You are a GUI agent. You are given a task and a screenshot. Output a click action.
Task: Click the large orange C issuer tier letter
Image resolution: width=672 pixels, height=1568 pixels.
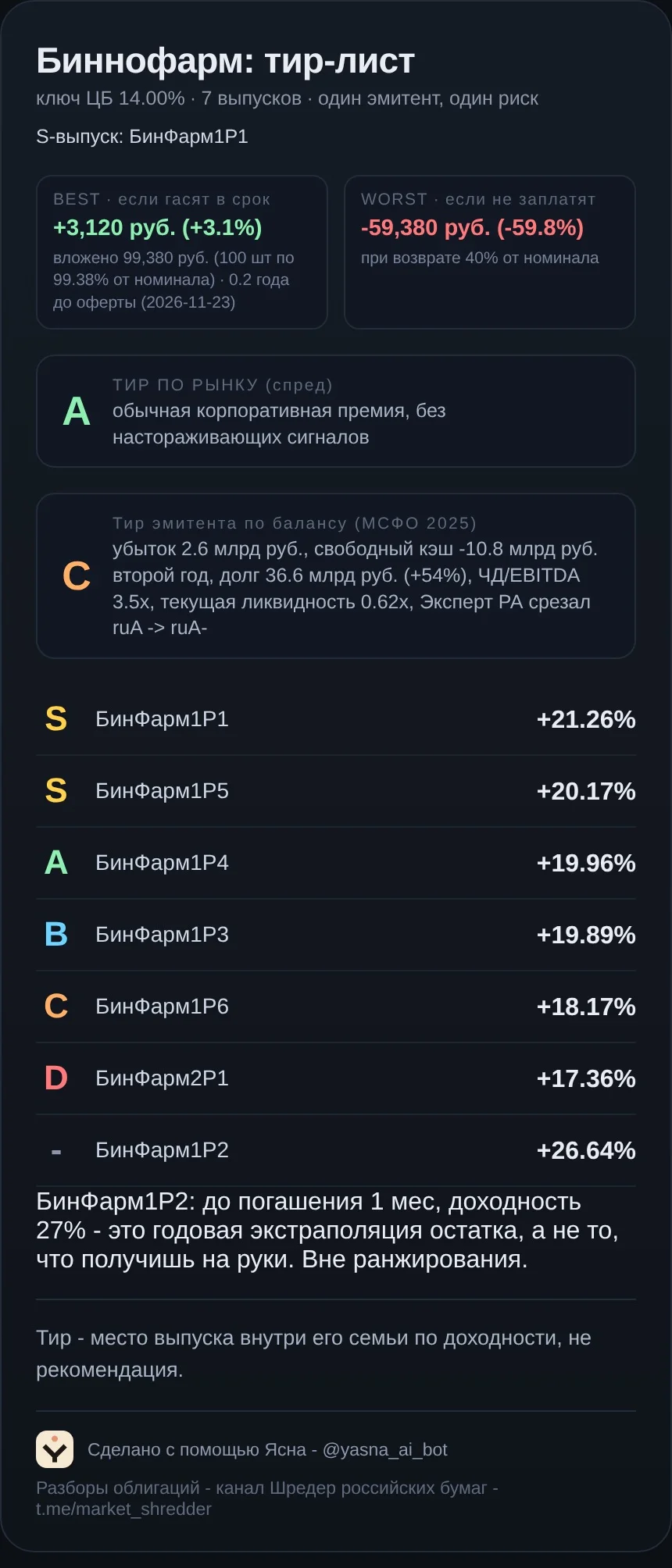(77, 576)
